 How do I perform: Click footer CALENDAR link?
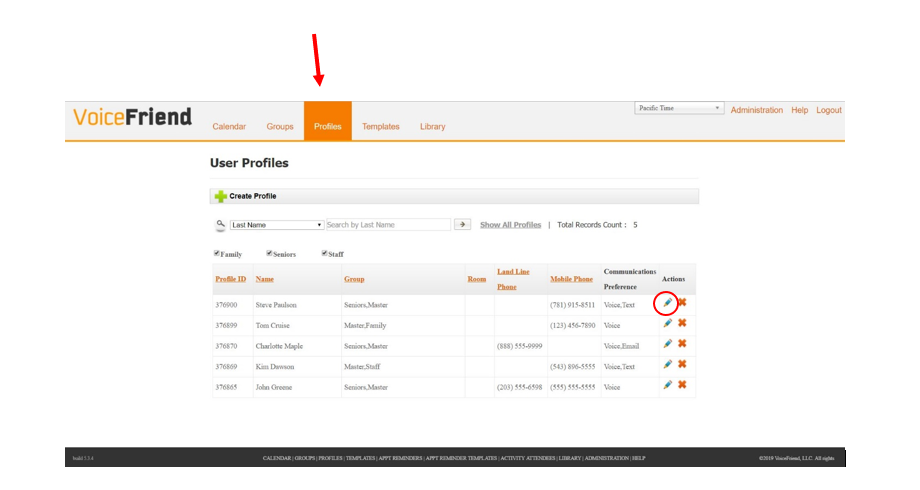click(277, 458)
